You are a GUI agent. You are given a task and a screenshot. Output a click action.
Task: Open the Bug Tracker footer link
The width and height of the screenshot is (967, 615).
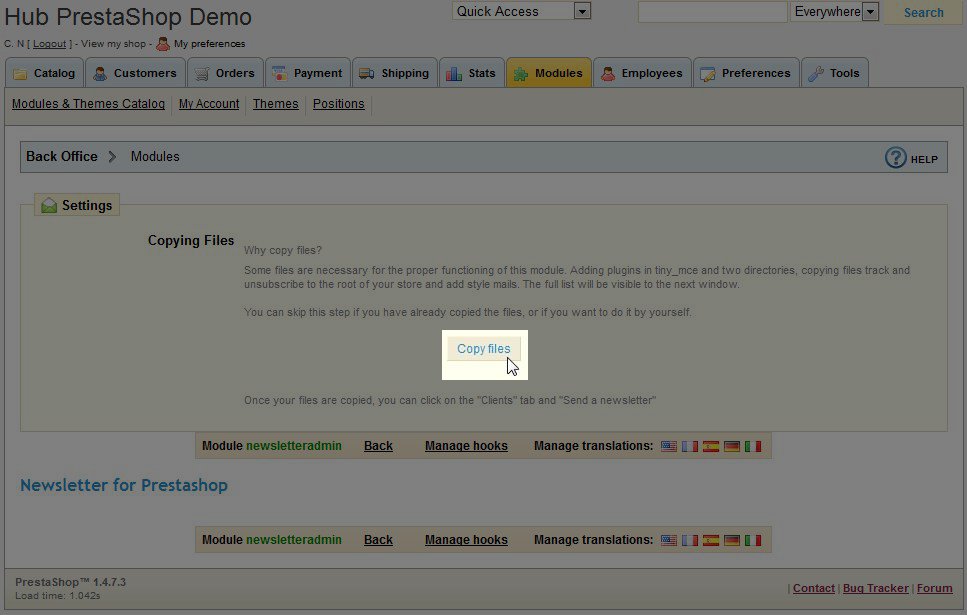click(875, 588)
